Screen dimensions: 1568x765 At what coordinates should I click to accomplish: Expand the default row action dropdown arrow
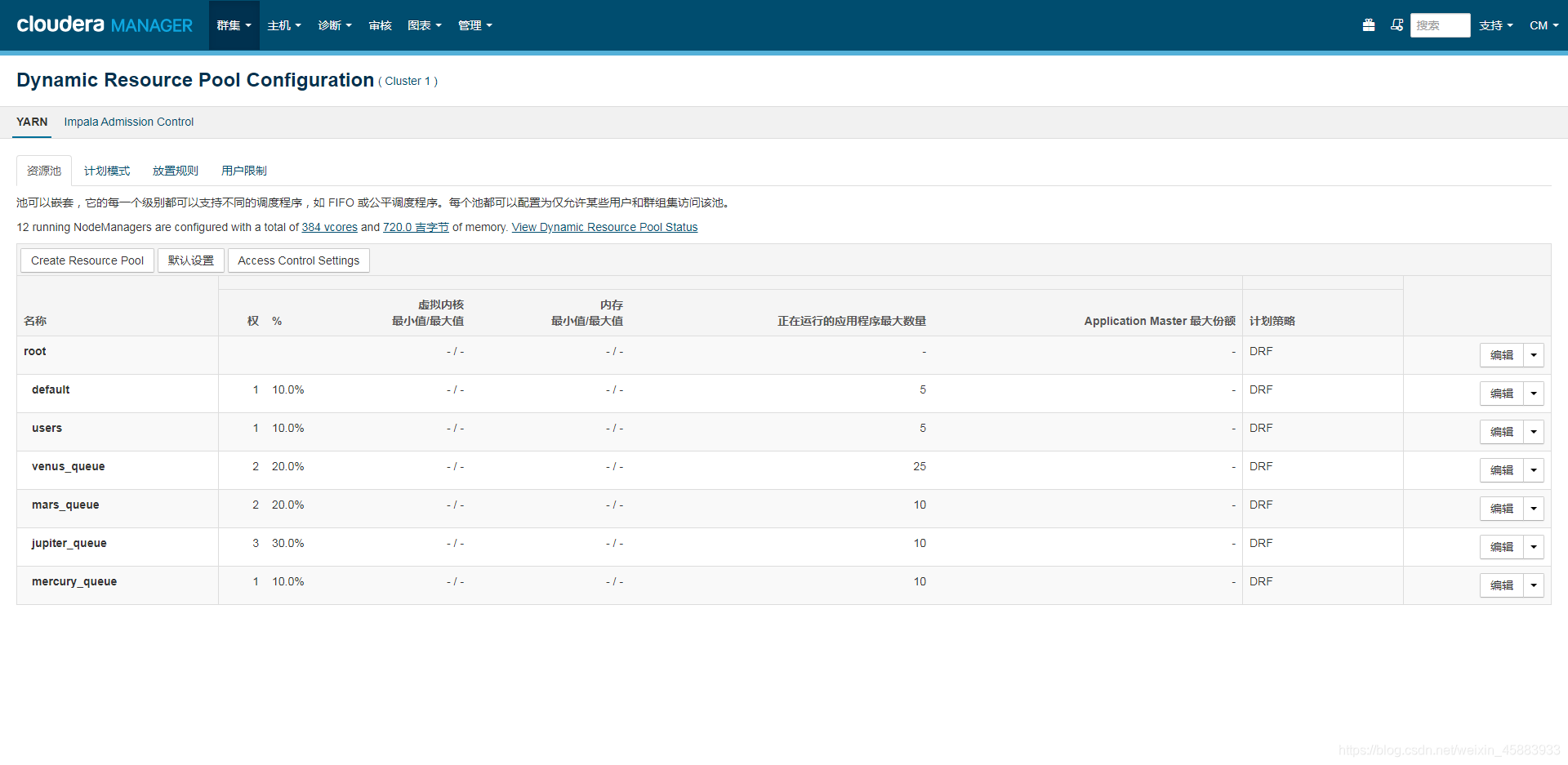(1534, 394)
